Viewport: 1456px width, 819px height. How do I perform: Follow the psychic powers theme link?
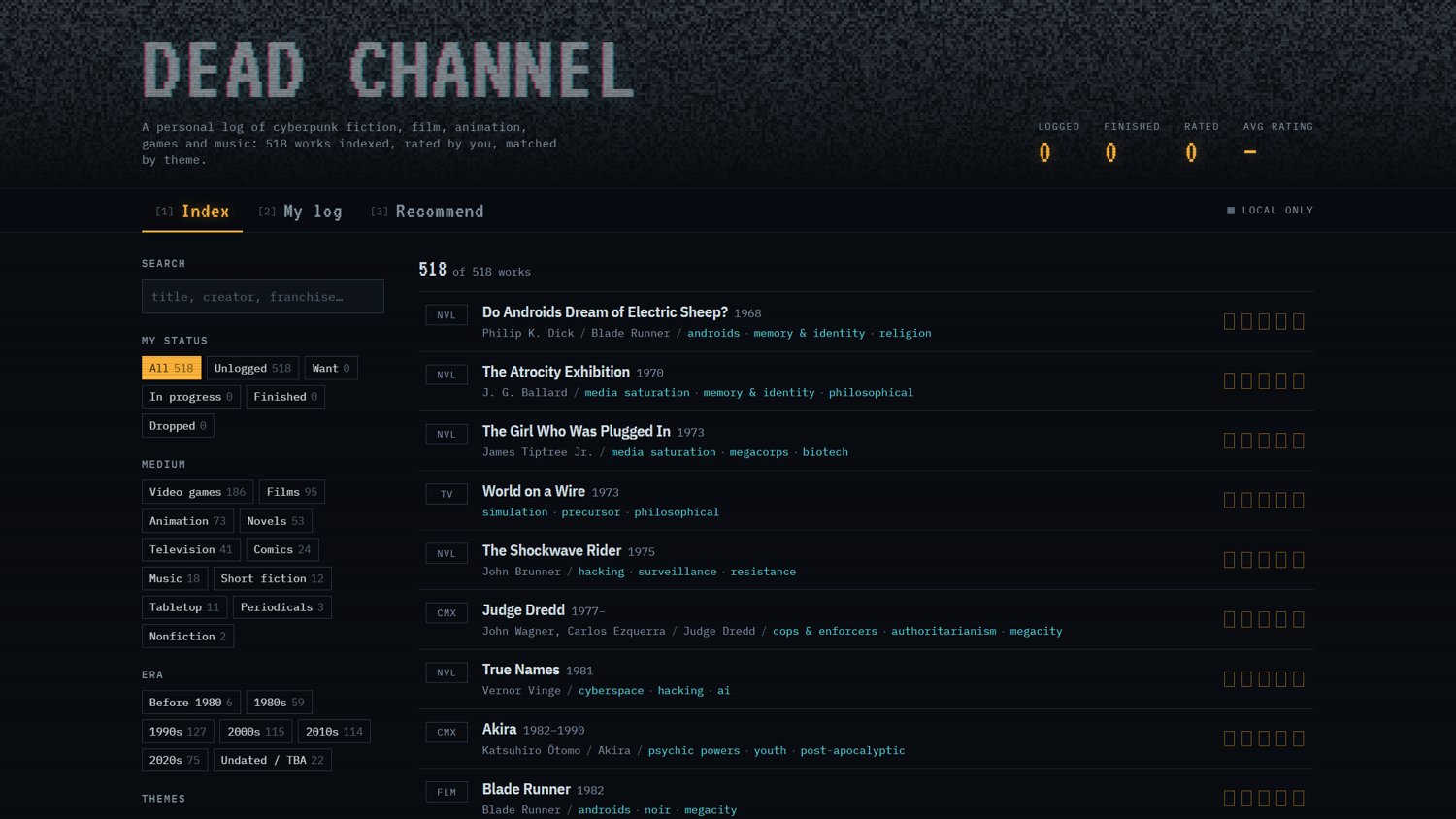[694, 750]
